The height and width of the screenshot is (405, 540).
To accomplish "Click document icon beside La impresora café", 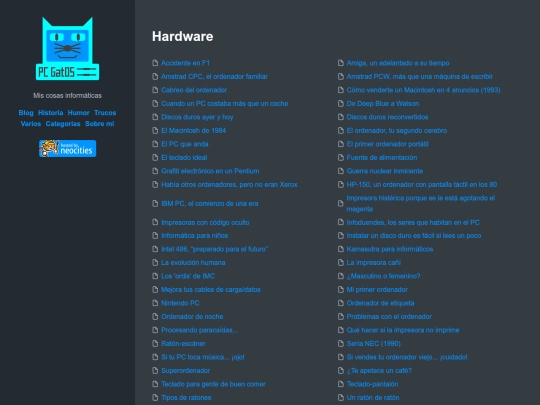I will tap(341, 262).
